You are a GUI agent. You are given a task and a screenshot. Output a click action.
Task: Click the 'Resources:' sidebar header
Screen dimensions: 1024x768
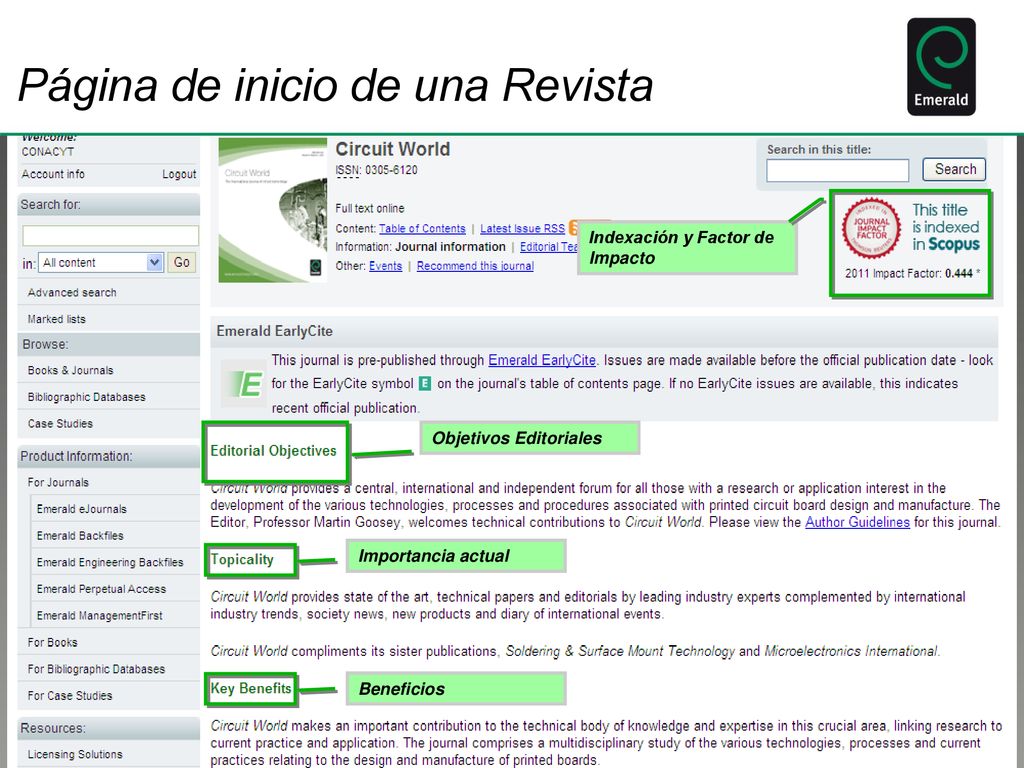pos(52,728)
